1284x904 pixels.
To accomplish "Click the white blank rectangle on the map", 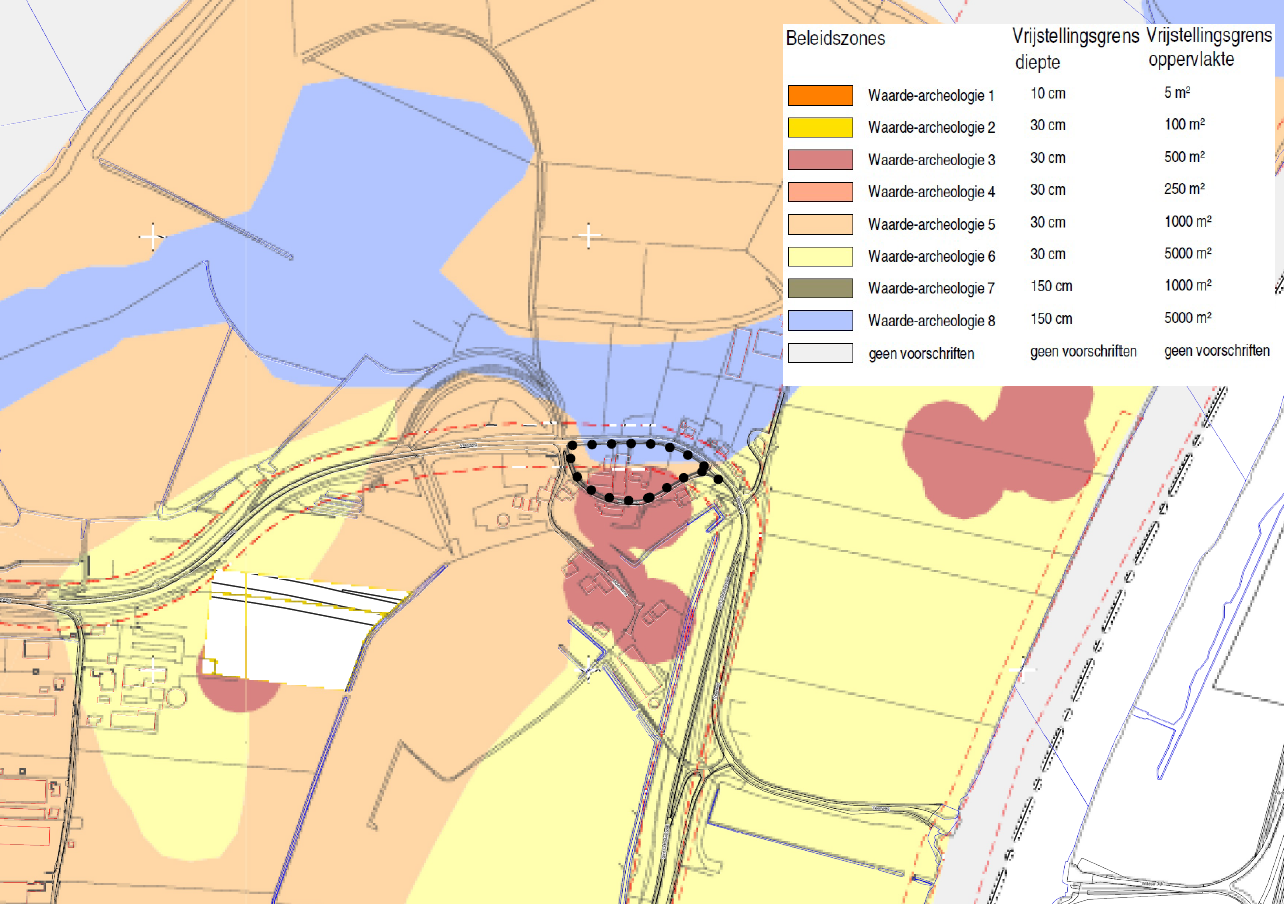I will [x=290, y=630].
